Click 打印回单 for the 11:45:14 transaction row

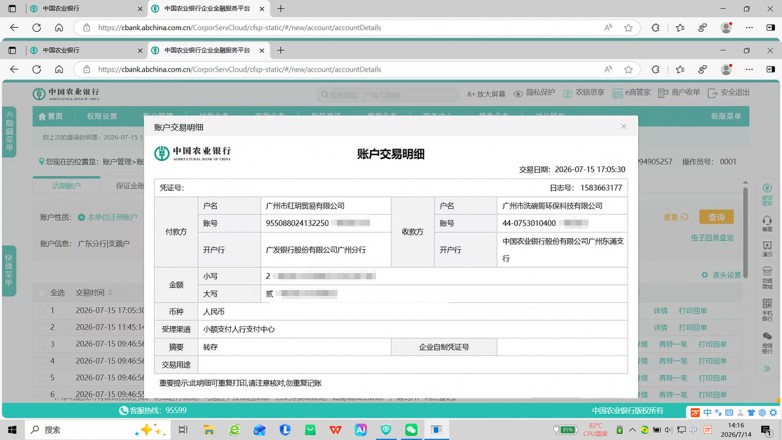(x=693, y=328)
